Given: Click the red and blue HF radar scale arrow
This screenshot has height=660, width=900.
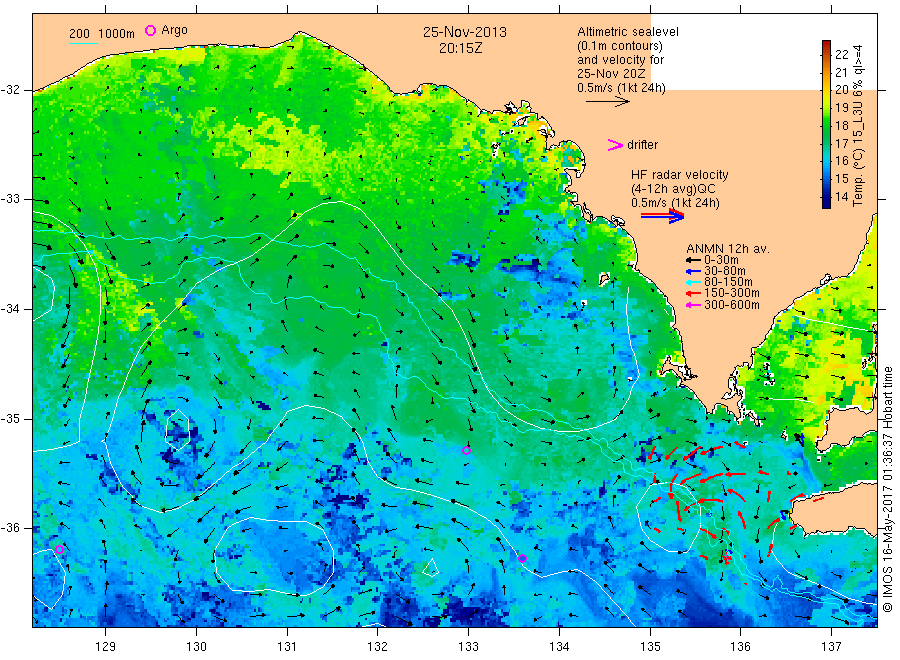Looking at the screenshot, I should pyautogui.click(x=662, y=216).
